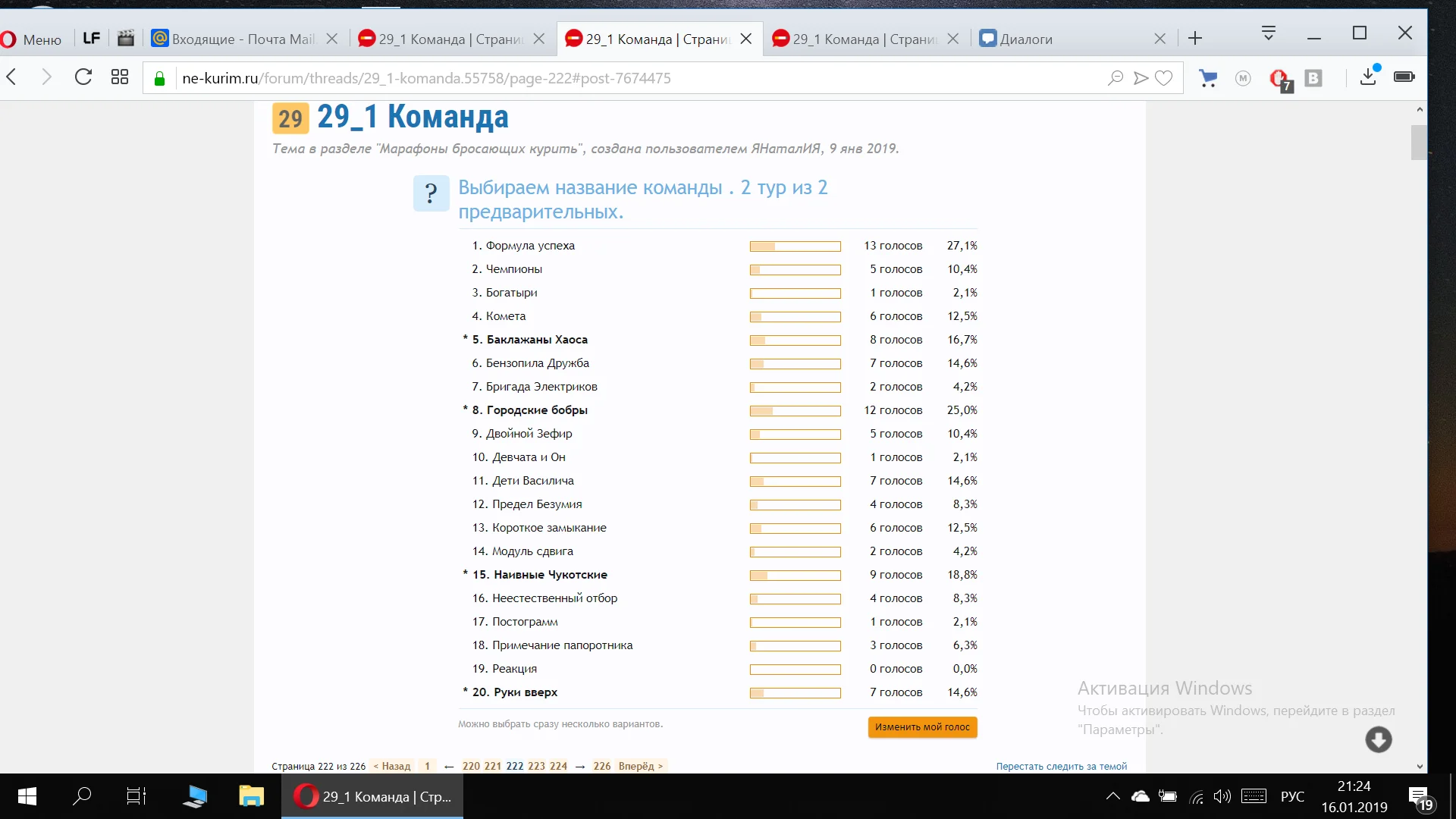The height and width of the screenshot is (819, 1456).
Task: Switch to Входящие Почта Mail tab
Action: click(x=243, y=39)
